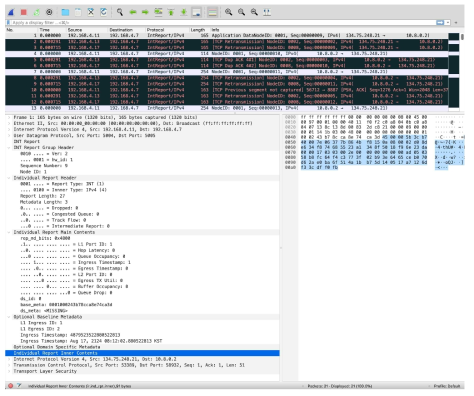The width and height of the screenshot is (474, 396).
Task: Expand the Frame 1 tree item
Action: [9, 117]
